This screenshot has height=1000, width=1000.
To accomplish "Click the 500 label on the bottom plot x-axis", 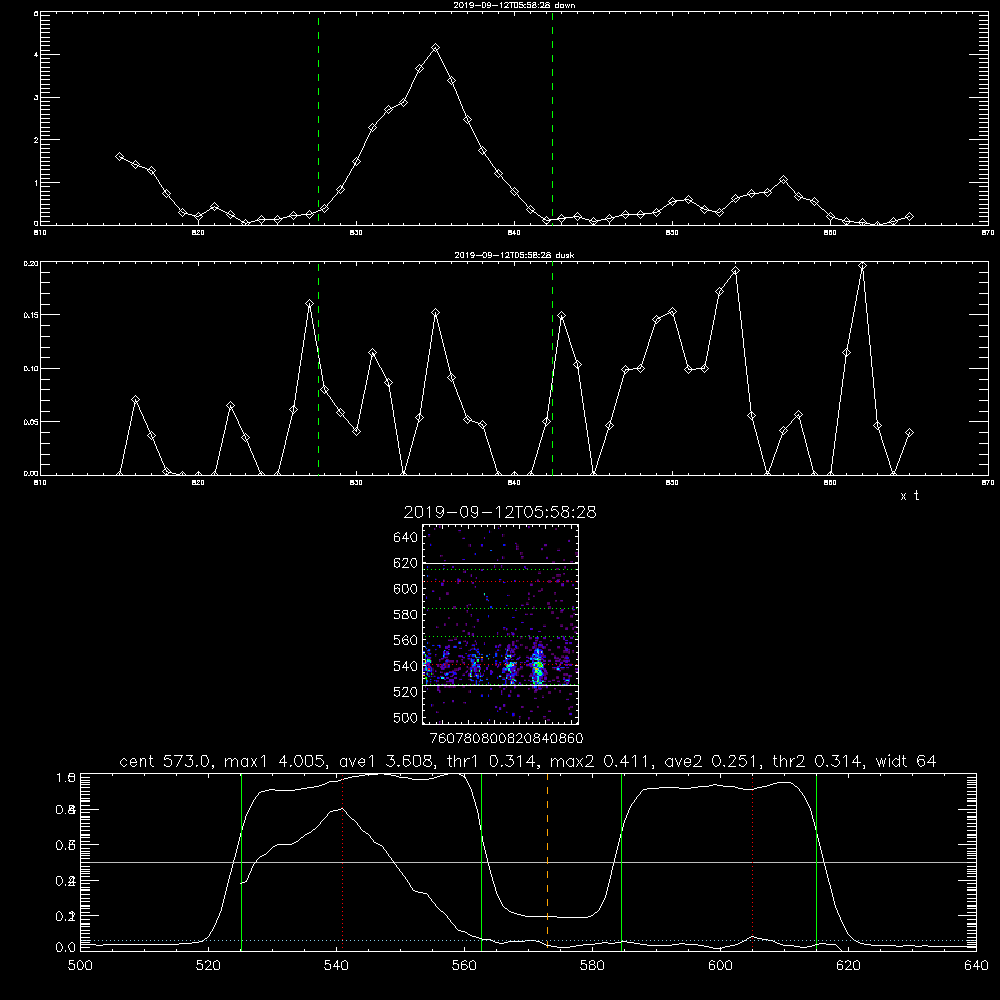I will point(80,966).
